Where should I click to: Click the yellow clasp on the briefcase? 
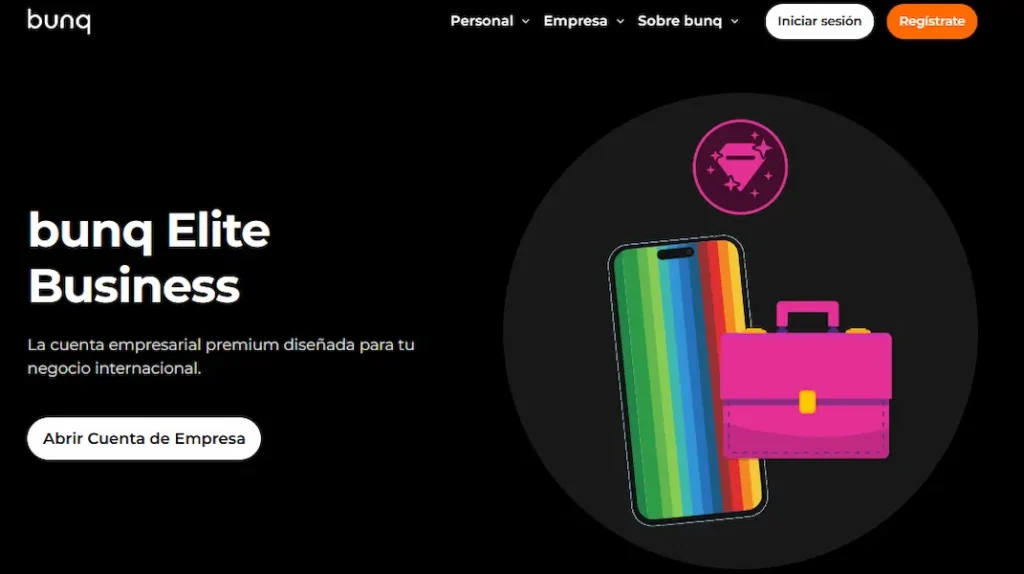coord(807,402)
